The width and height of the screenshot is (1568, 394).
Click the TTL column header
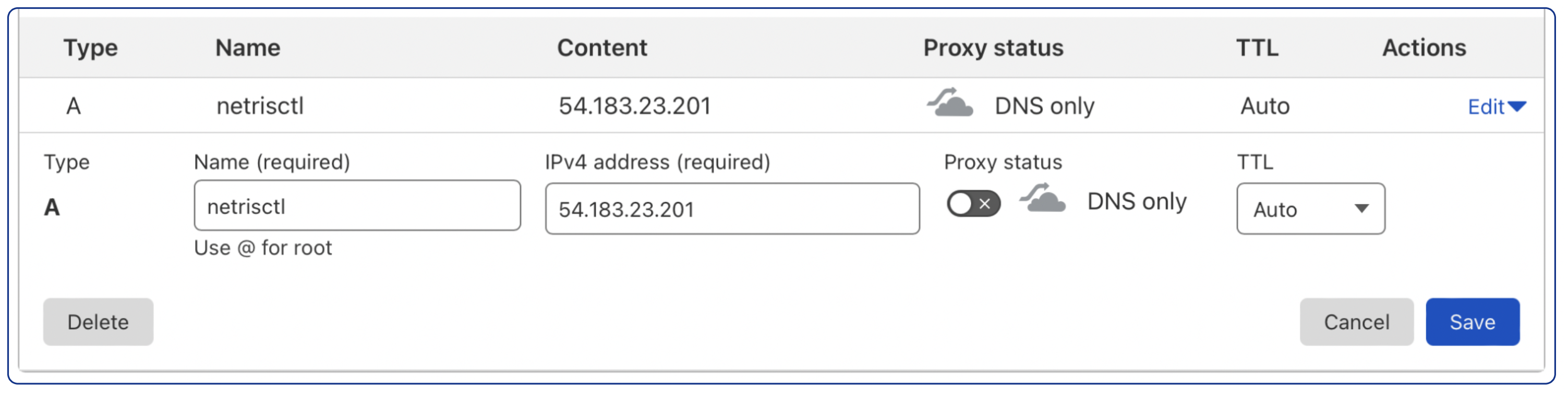pos(1257,47)
